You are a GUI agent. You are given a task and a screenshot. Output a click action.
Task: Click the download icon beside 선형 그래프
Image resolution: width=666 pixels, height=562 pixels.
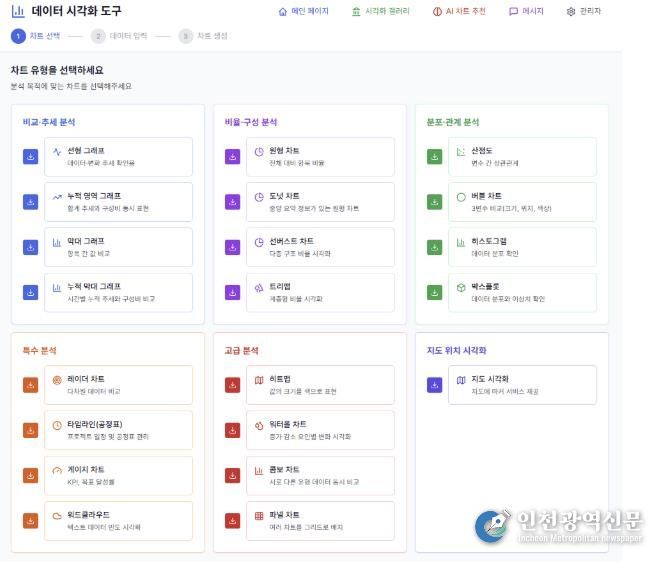point(30,157)
